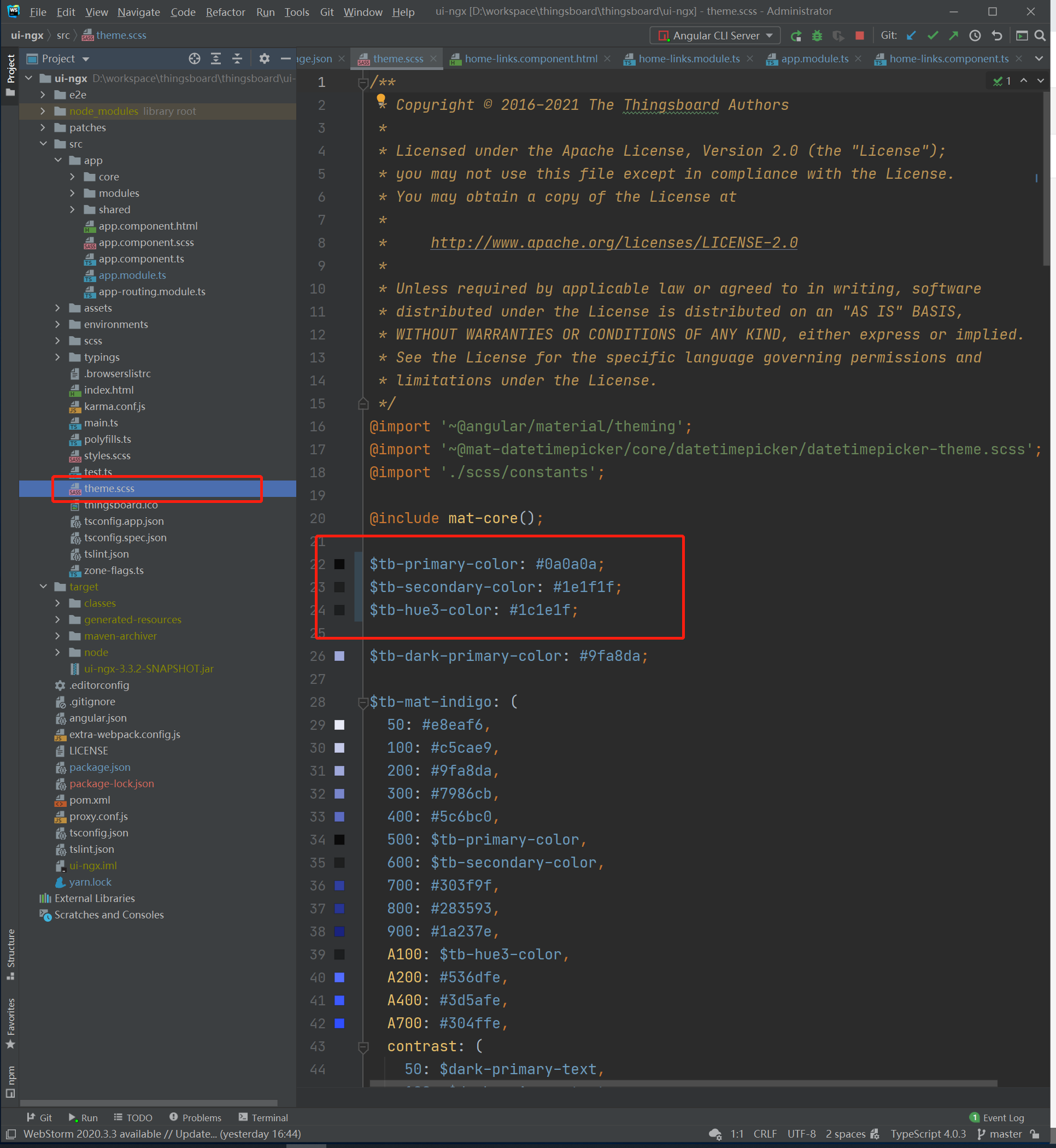Click the red Stop run button

[x=859, y=36]
